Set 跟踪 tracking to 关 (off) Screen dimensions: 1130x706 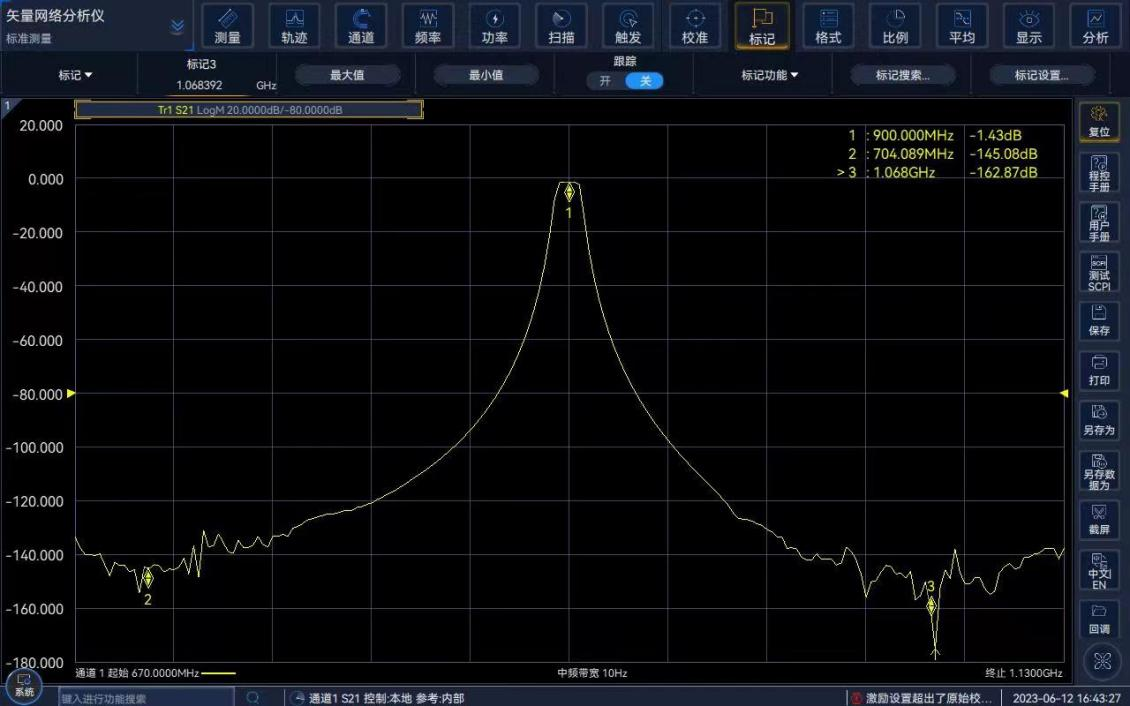[x=645, y=81]
